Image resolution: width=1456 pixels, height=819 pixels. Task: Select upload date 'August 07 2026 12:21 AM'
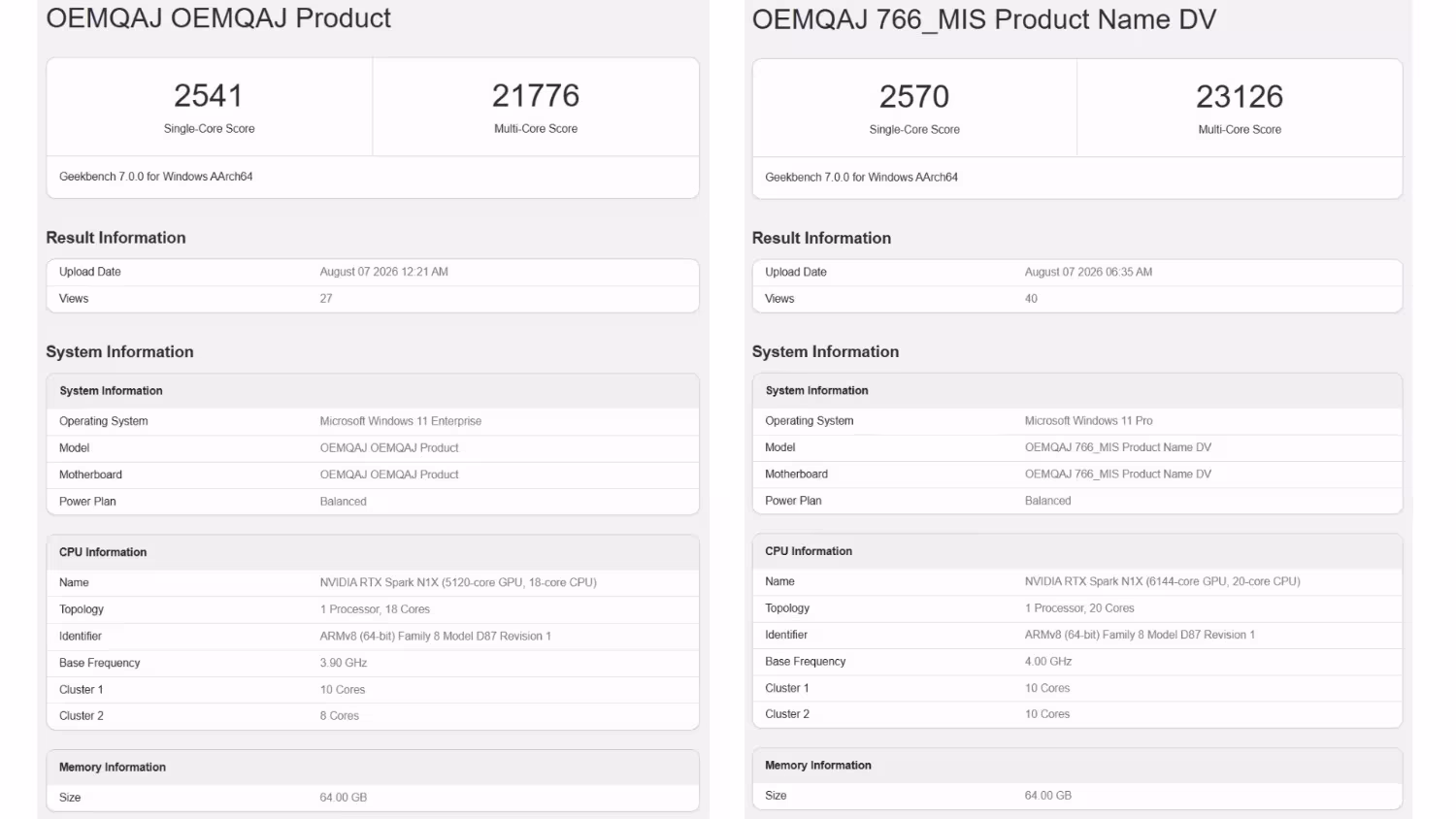384,272
